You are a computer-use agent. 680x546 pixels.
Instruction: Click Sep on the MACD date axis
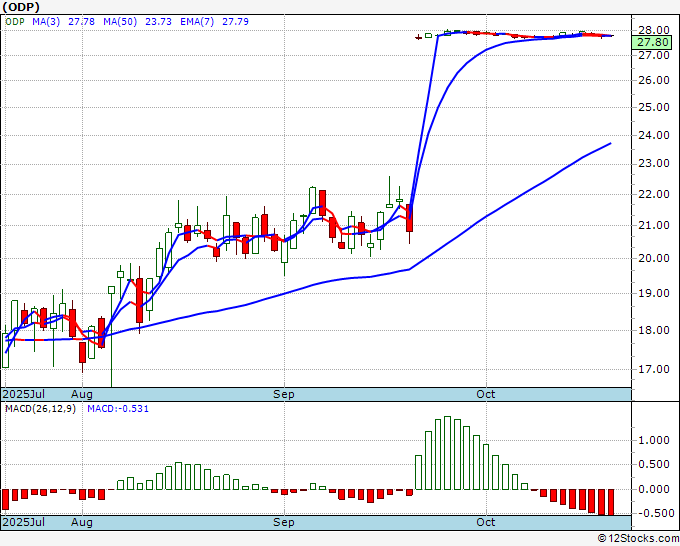point(284,522)
